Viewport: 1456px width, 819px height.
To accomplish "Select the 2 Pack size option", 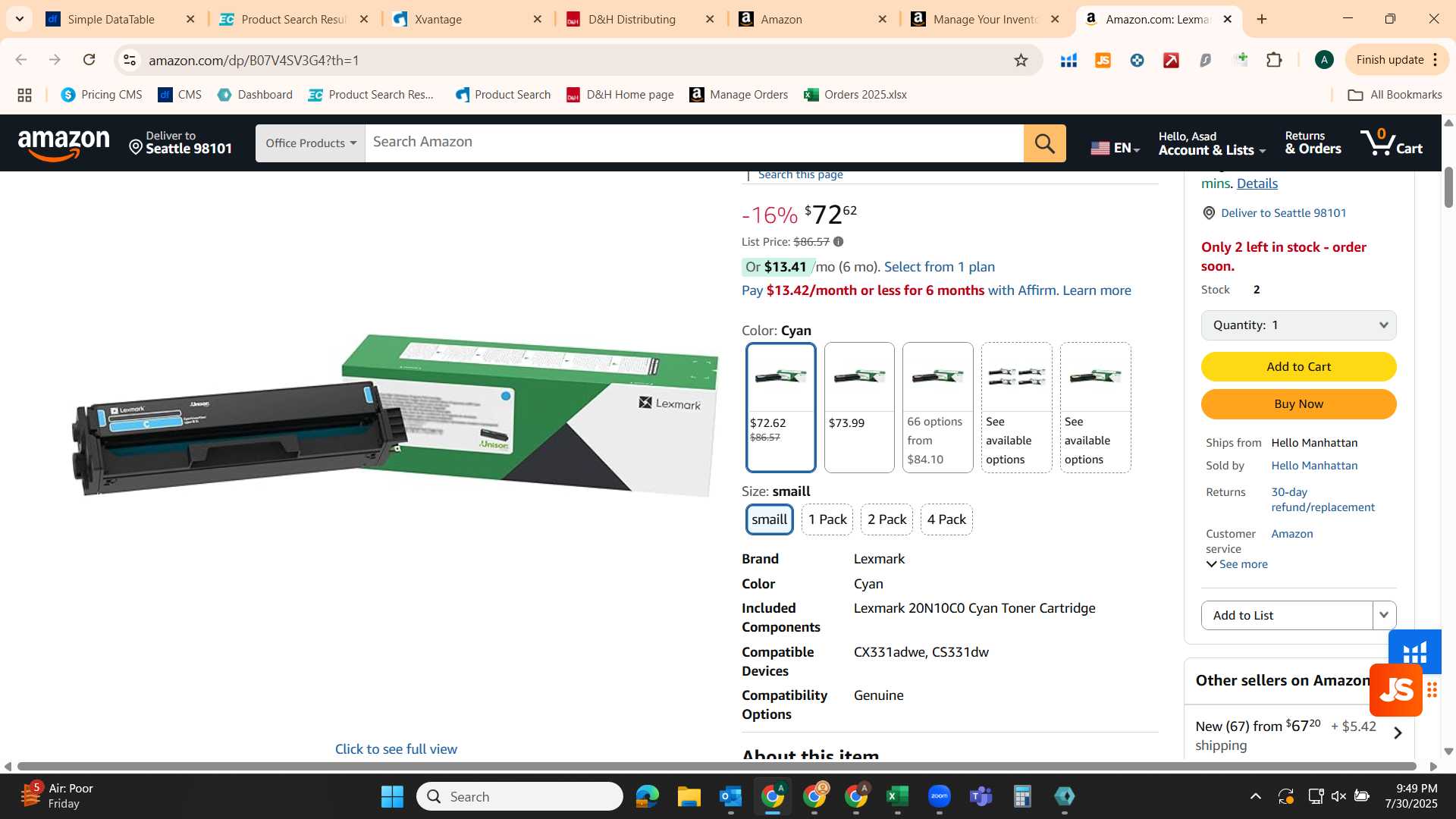I will [886, 519].
